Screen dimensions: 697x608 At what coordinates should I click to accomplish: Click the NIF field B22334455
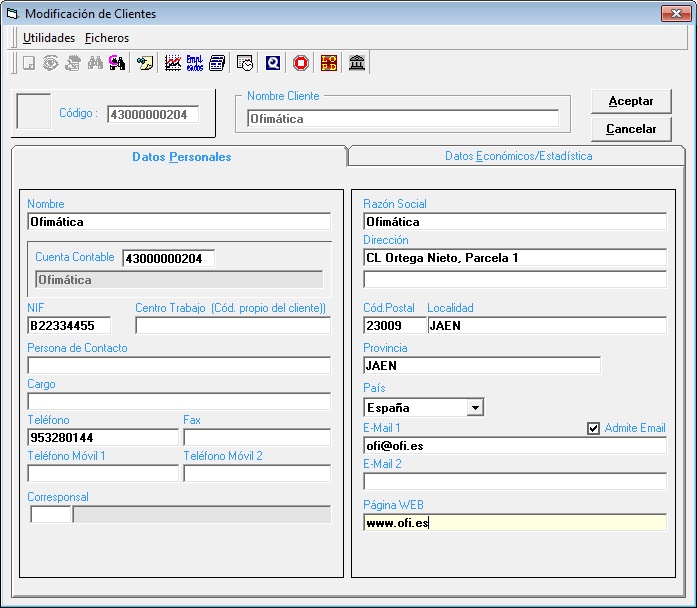click(x=69, y=326)
